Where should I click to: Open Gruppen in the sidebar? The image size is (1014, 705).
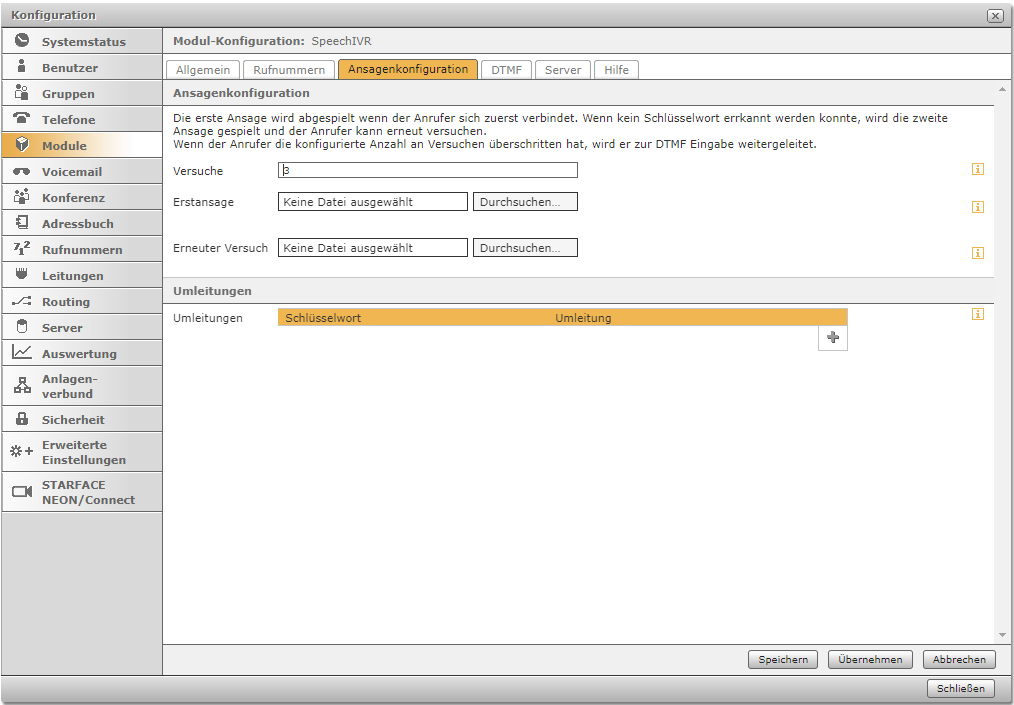point(82,93)
